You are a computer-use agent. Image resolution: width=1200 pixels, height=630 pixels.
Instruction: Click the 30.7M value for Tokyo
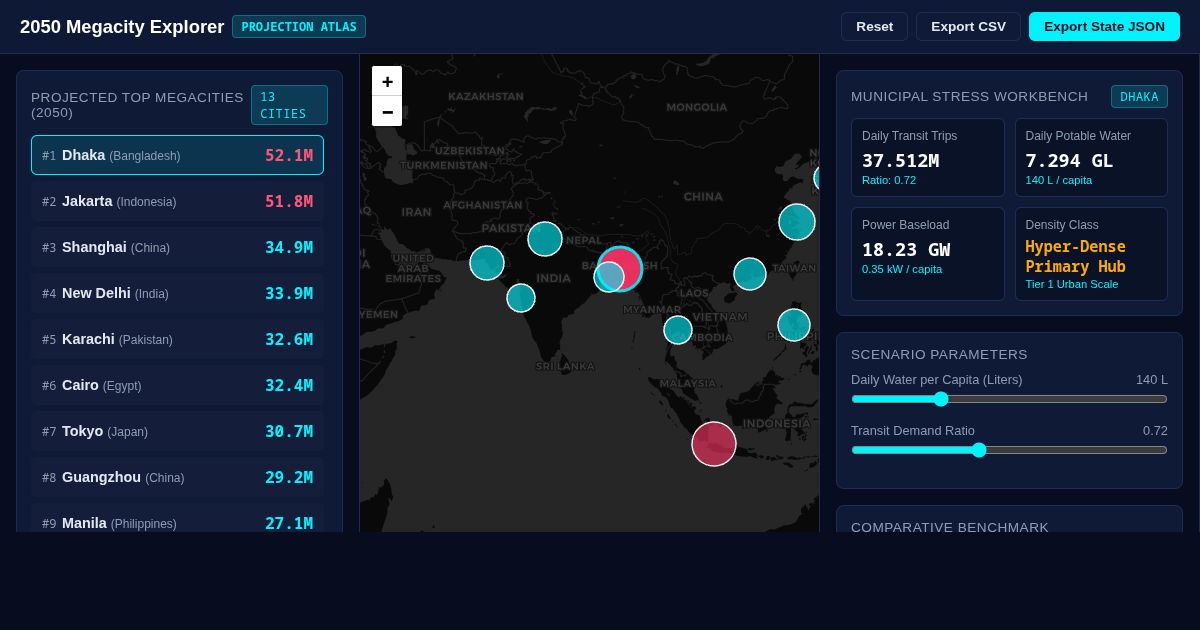[x=289, y=431]
